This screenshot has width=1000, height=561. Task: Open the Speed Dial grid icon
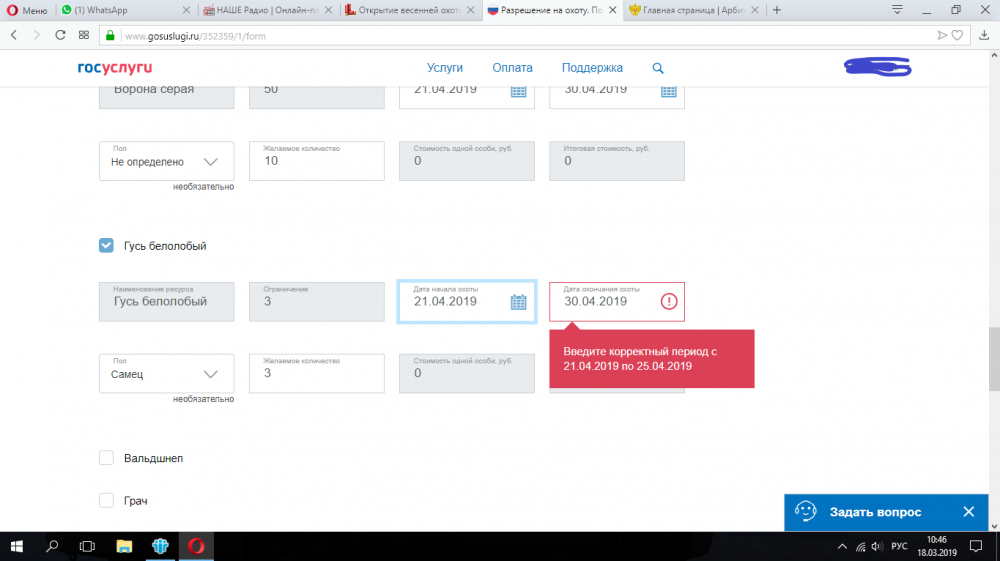point(84,34)
